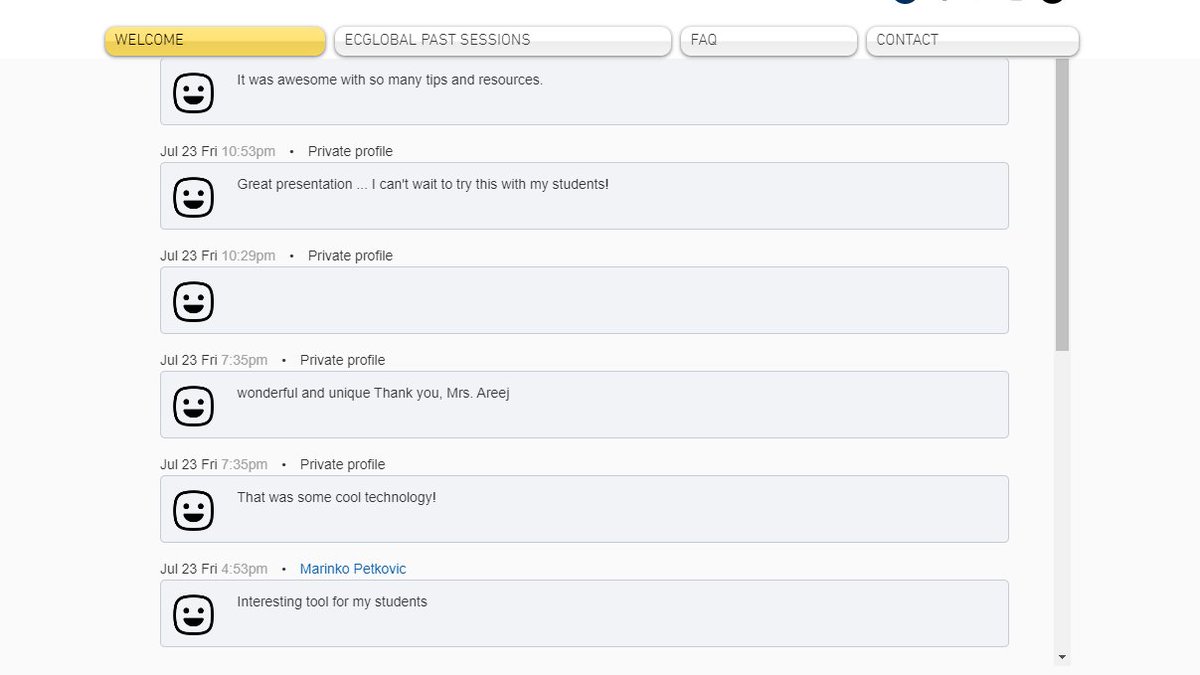Screen dimensions: 1200x675
Task: Click the "Jul 23 Fri 4:53pm" timestamp
Action: tap(214, 569)
